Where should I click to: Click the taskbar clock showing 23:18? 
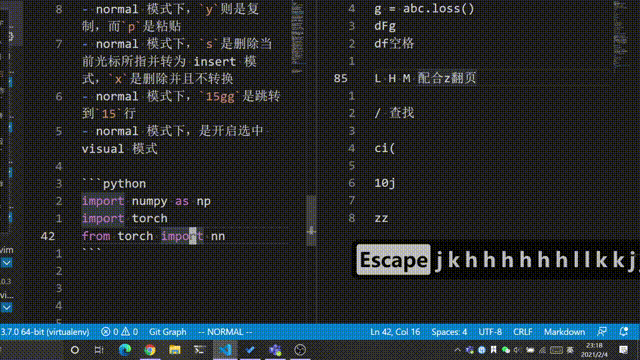(x=594, y=350)
